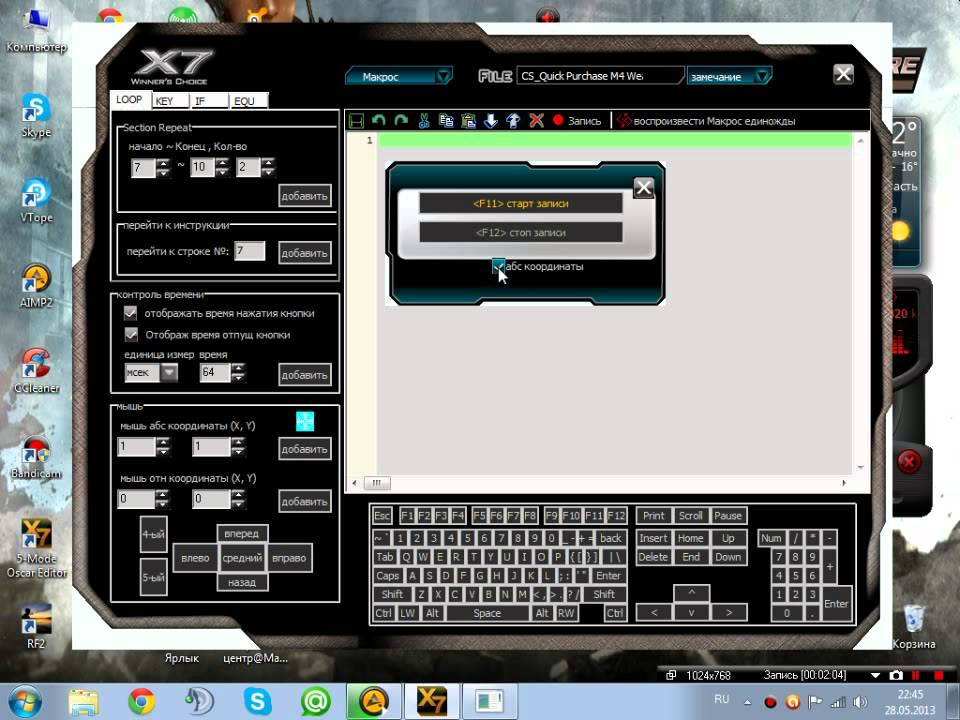Click <F11> старт записи button
Screen dimensions: 960x720
tap(520, 203)
